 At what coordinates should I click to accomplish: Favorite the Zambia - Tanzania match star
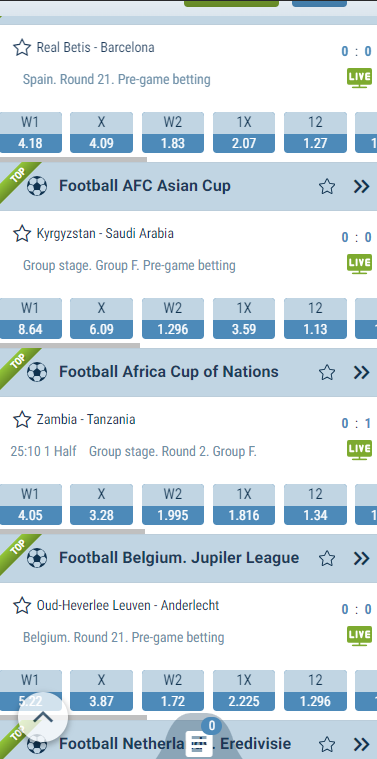click(22, 419)
